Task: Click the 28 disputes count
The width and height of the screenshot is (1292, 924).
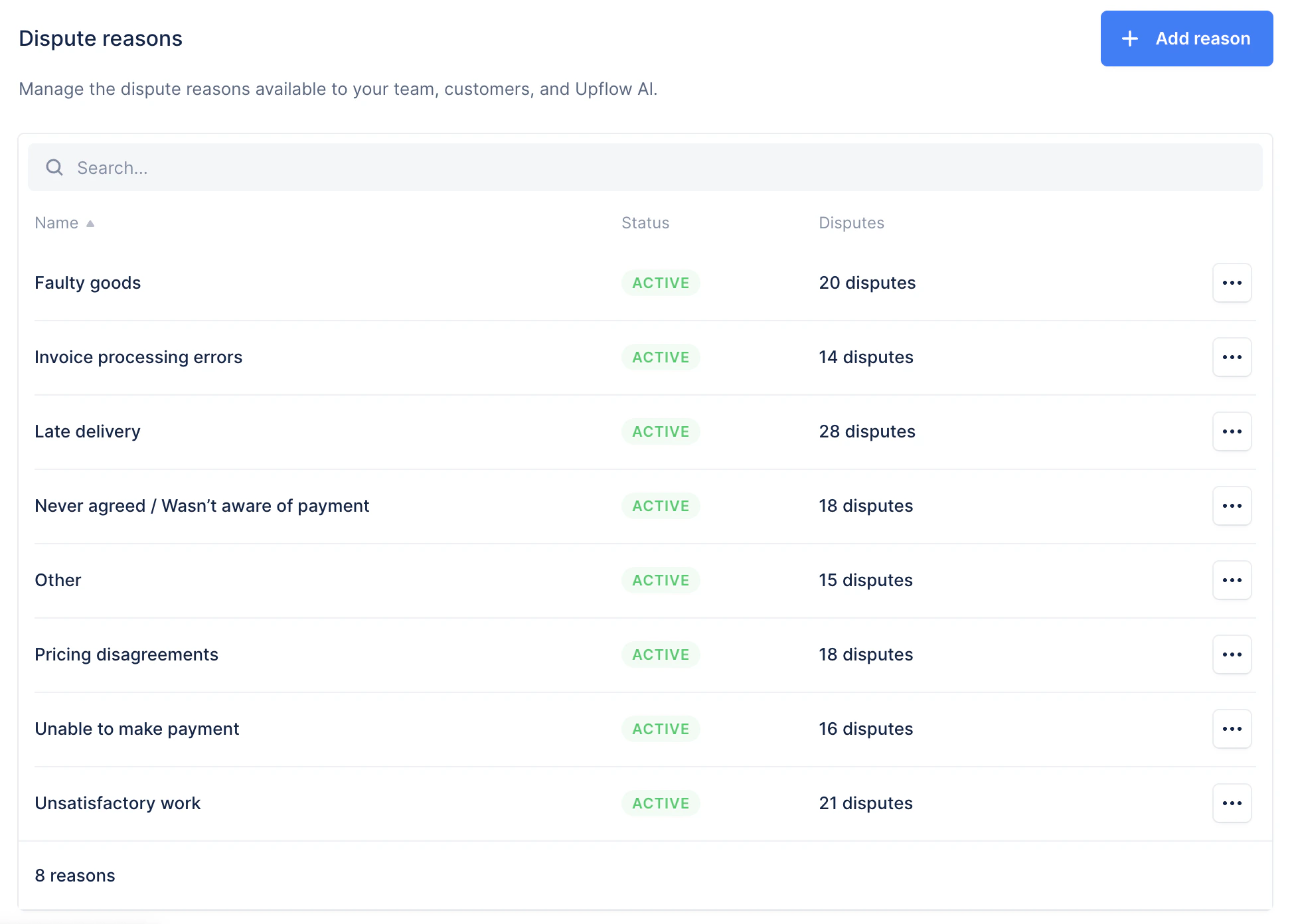Action: point(867,431)
